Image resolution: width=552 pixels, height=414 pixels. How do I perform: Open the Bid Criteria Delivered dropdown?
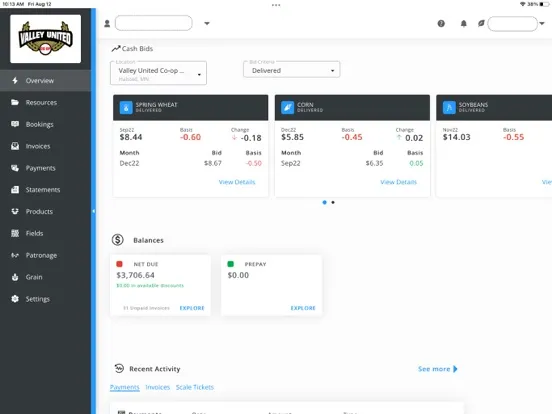coord(291,70)
